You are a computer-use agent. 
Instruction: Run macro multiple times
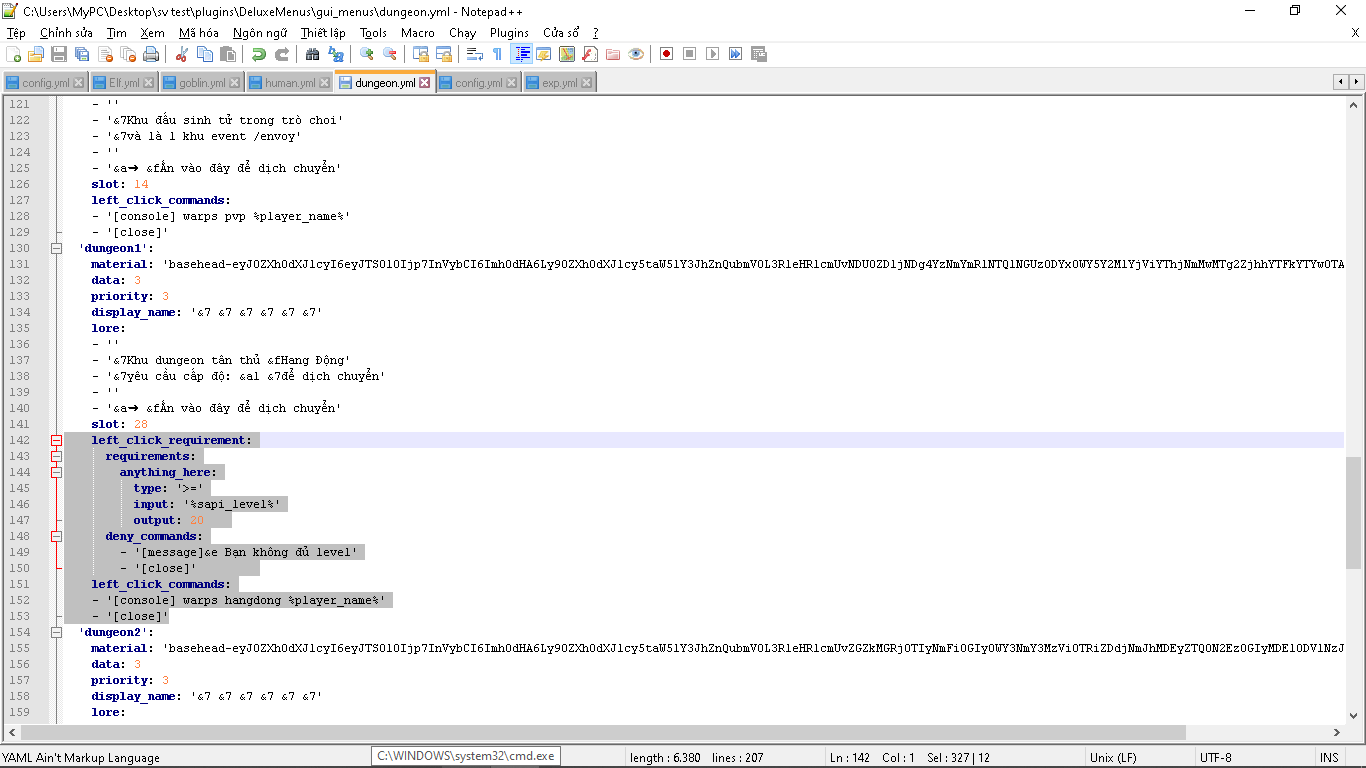[736, 54]
